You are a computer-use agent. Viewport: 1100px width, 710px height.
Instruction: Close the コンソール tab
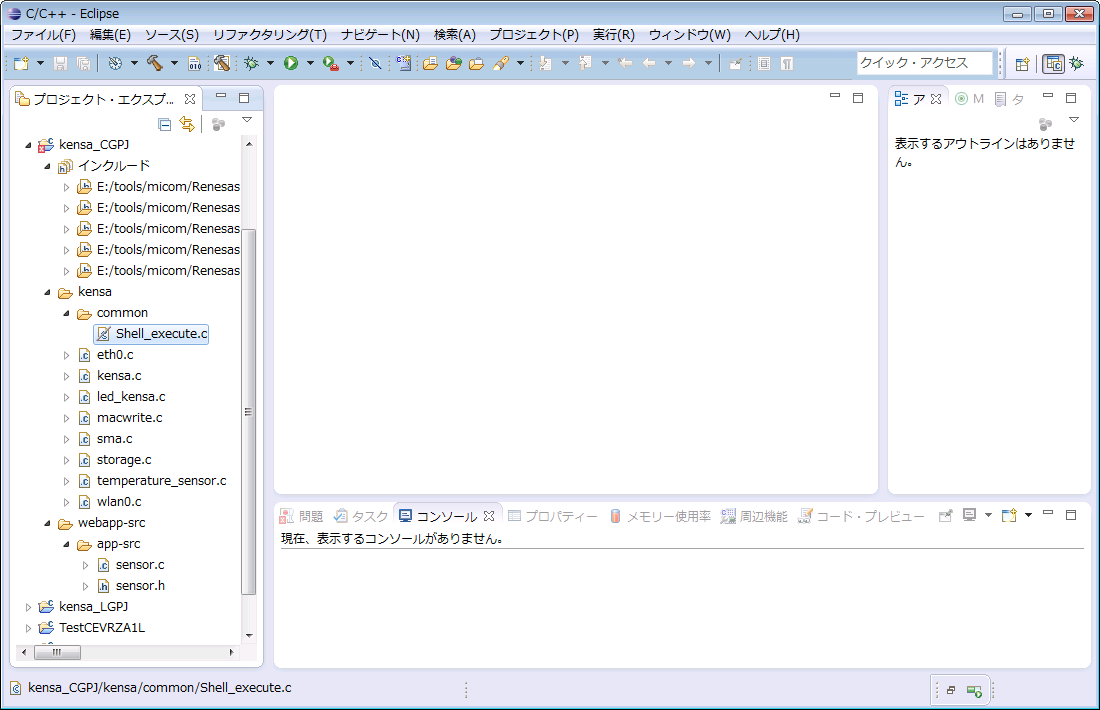click(489, 516)
